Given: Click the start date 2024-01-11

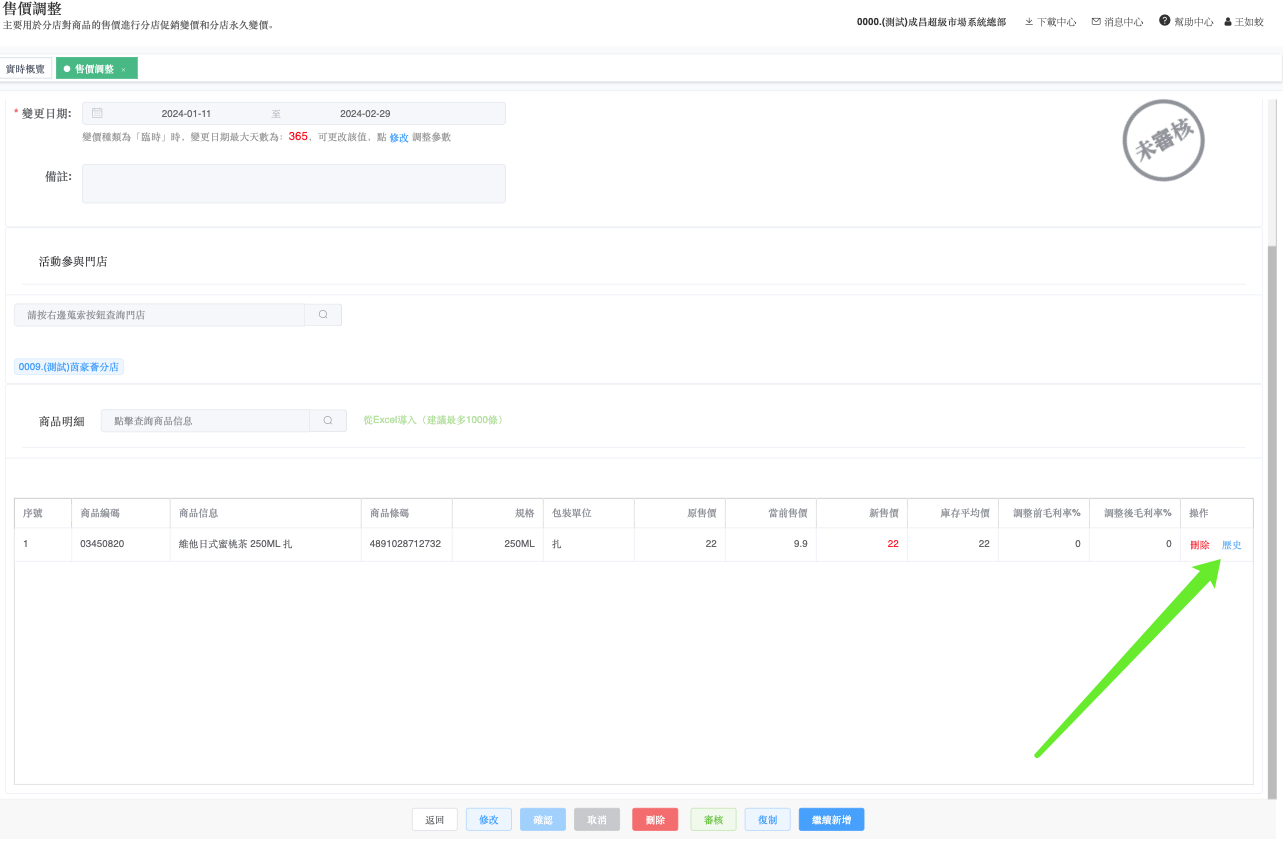Looking at the screenshot, I should (x=186, y=114).
